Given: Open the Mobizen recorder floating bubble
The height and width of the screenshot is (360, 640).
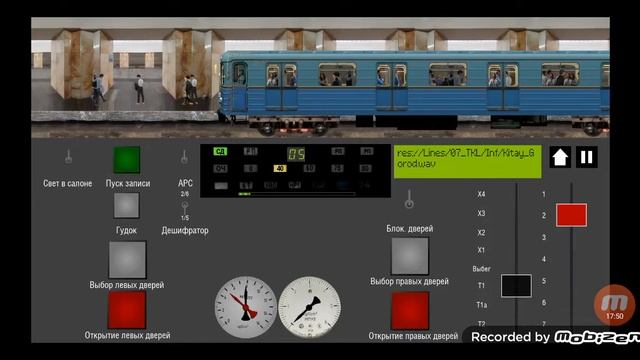Looking at the screenshot, I should [x=614, y=305].
